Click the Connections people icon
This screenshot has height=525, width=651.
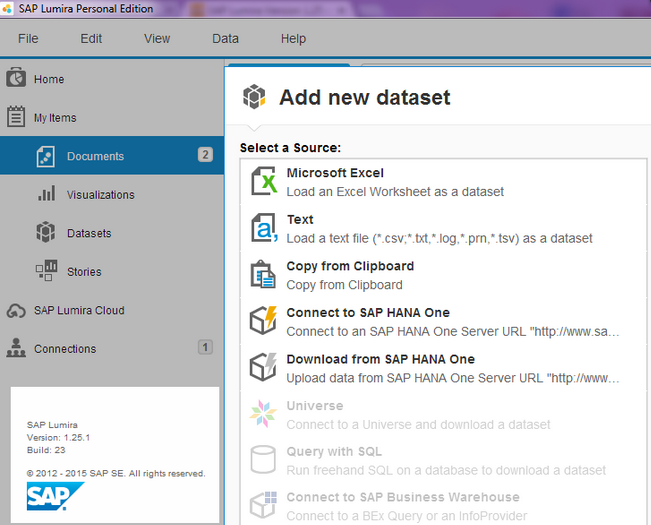coord(16,348)
